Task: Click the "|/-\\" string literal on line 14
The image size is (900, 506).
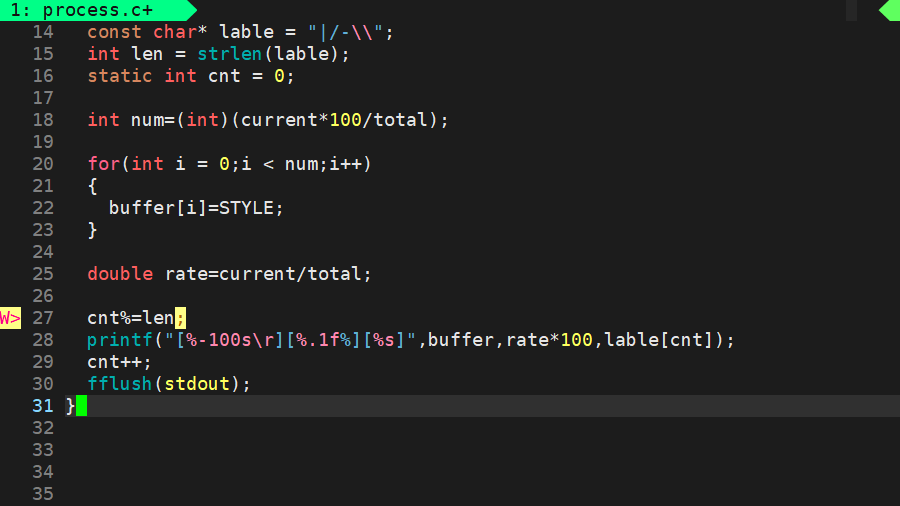Action: pos(346,32)
